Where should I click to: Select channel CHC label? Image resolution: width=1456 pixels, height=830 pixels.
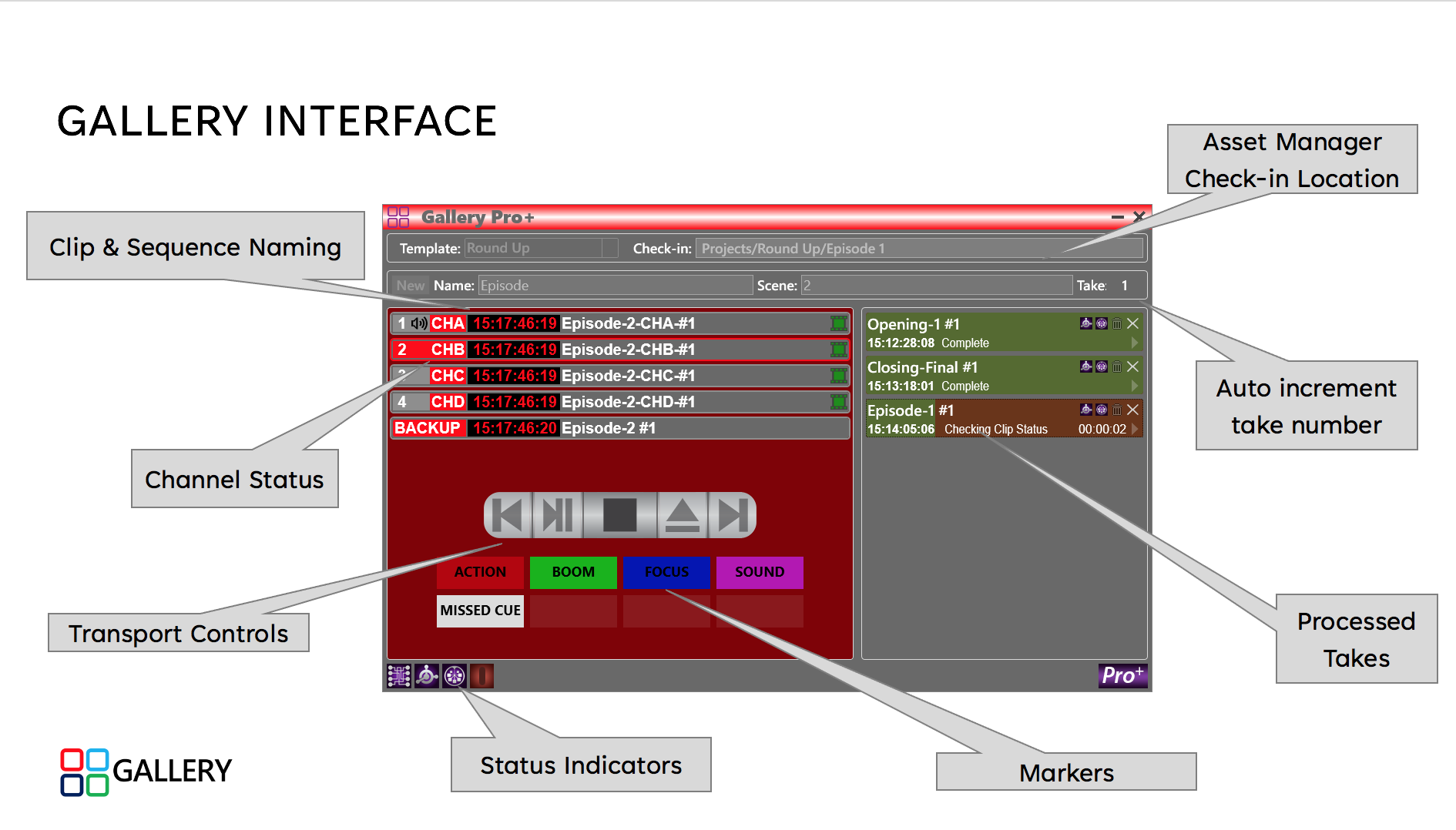coord(448,376)
